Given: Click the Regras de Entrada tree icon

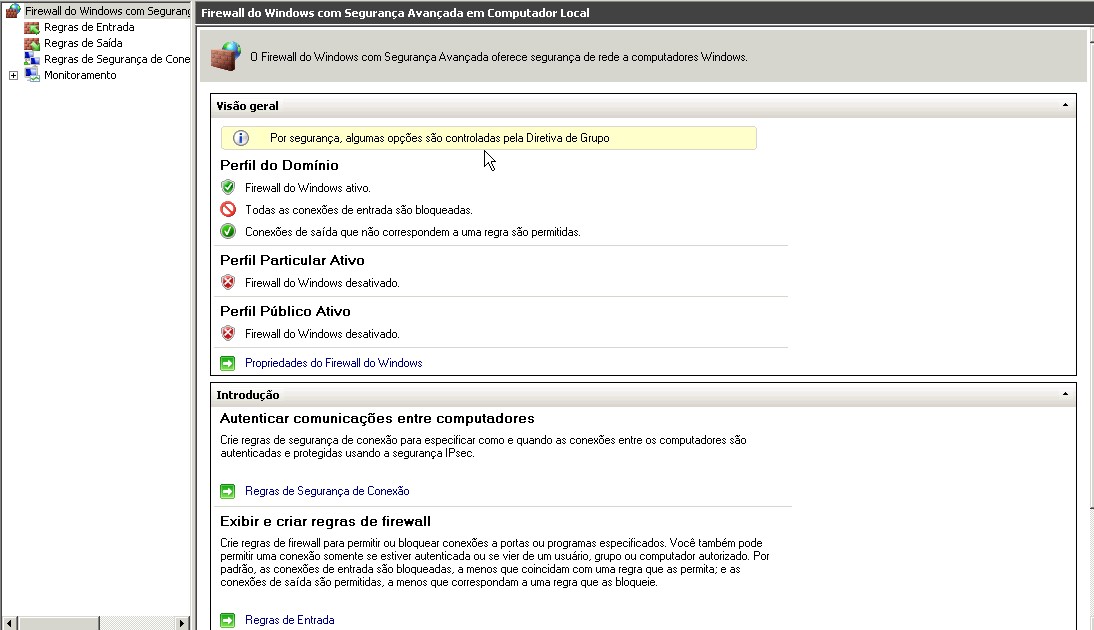Looking at the screenshot, I should [x=31, y=28].
